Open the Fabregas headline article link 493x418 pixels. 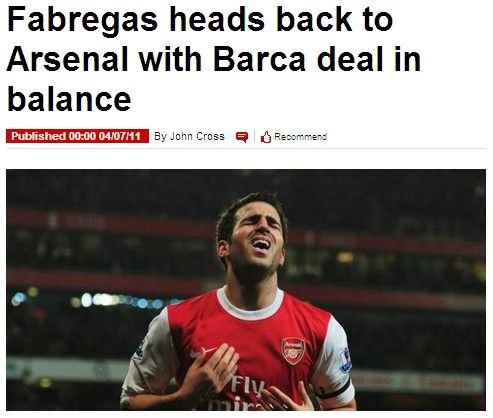pyautogui.click(x=213, y=58)
